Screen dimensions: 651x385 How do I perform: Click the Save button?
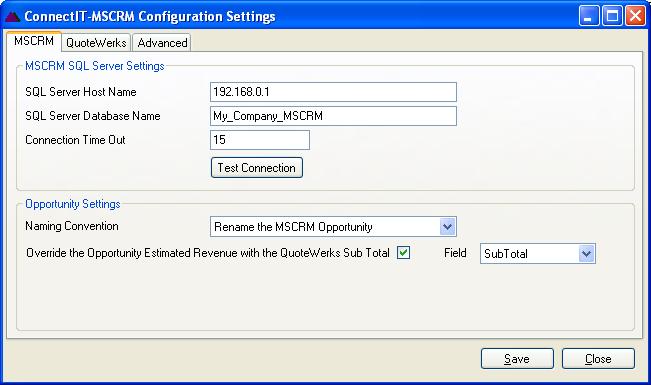point(517,358)
